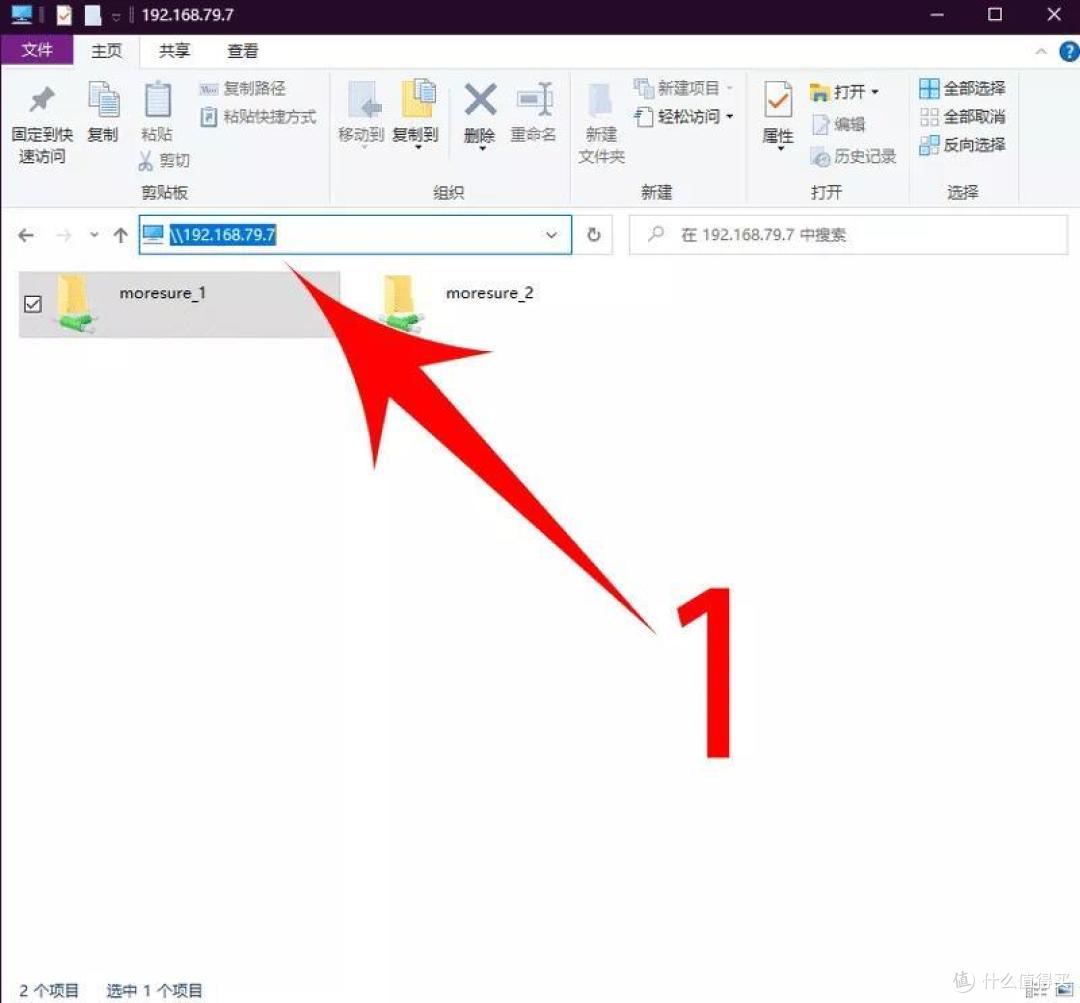Switch to the Share (共享) tab
This screenshot has width=1080, height=1003.
click(174, 51)
